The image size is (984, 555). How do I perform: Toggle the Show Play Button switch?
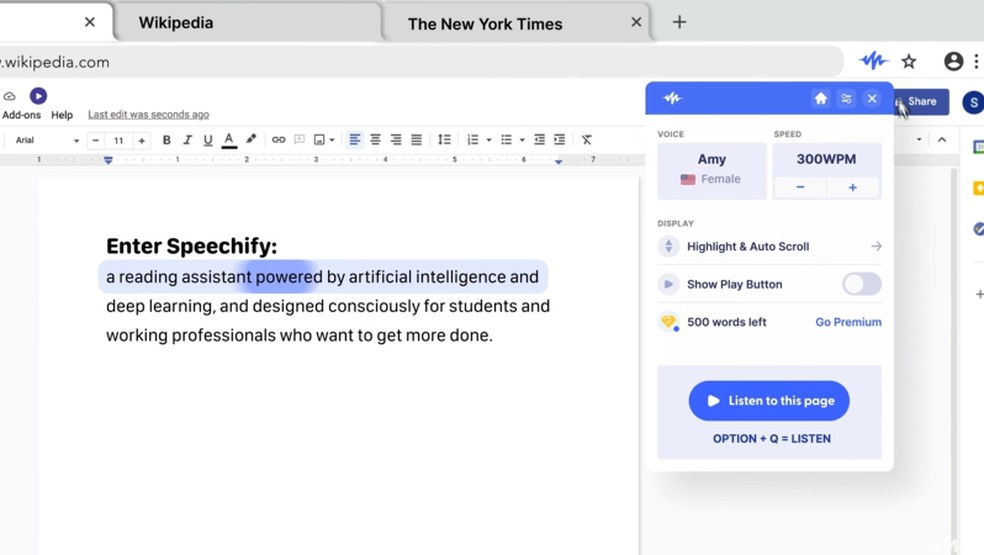tap(862, 284)
